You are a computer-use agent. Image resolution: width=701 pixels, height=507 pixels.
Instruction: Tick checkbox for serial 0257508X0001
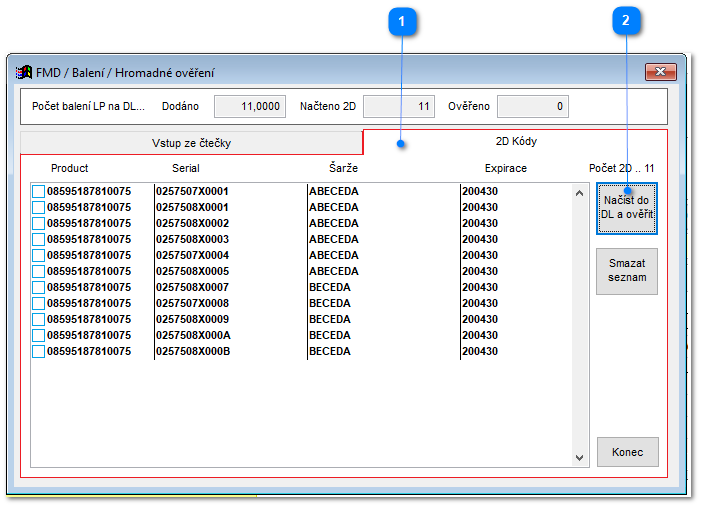38,207
